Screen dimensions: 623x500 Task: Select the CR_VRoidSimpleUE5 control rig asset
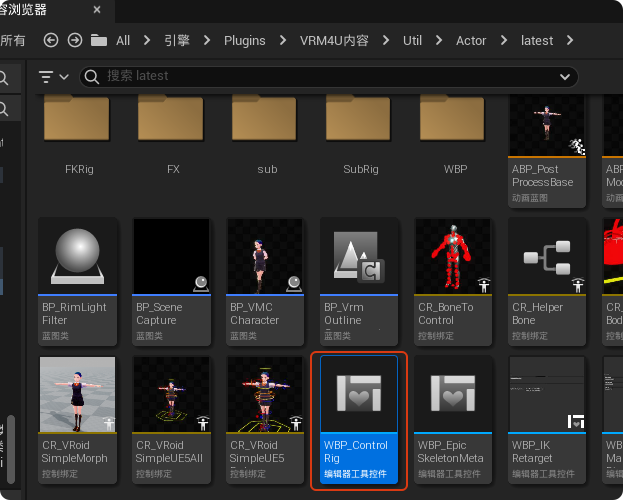coord(265,420)
